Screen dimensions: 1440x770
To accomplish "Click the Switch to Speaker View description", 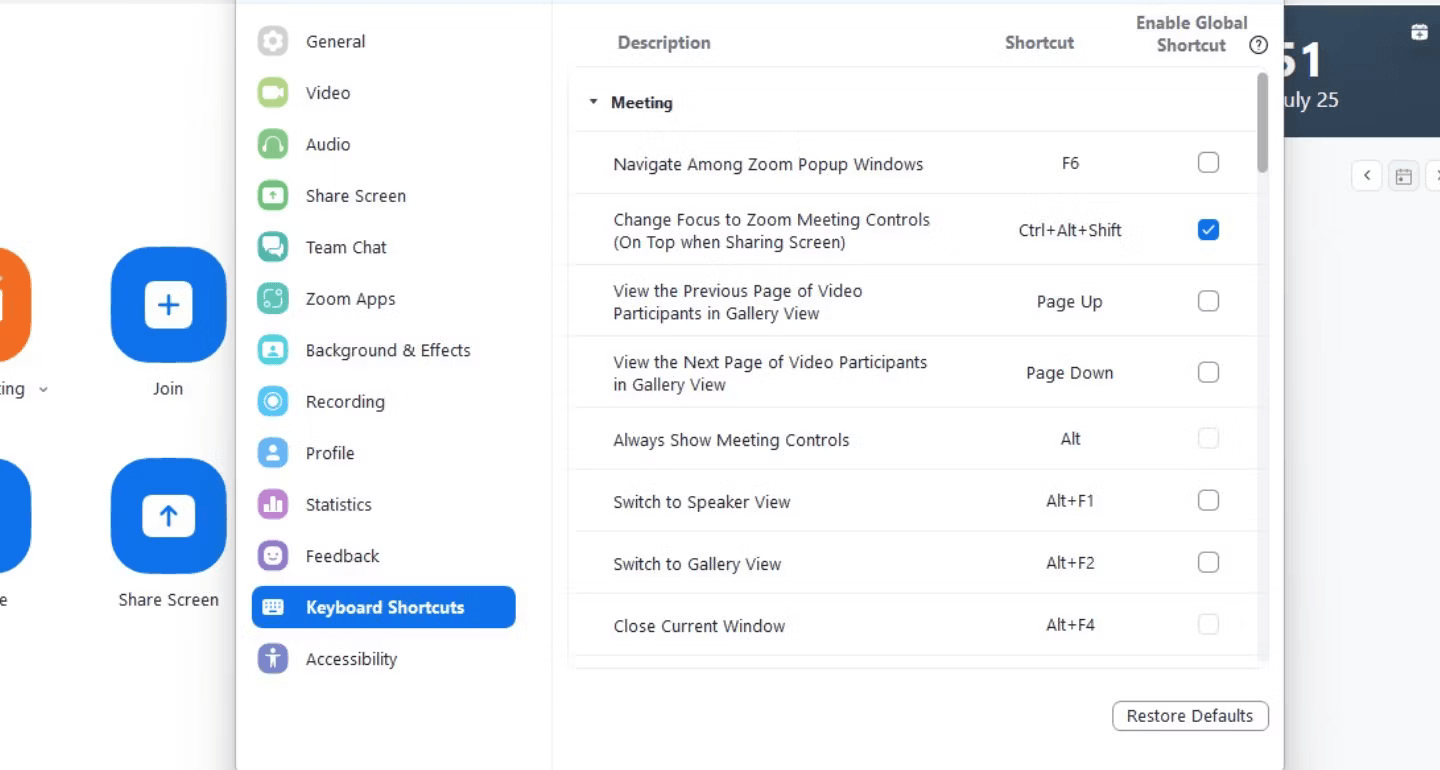I will click(701, 502).
